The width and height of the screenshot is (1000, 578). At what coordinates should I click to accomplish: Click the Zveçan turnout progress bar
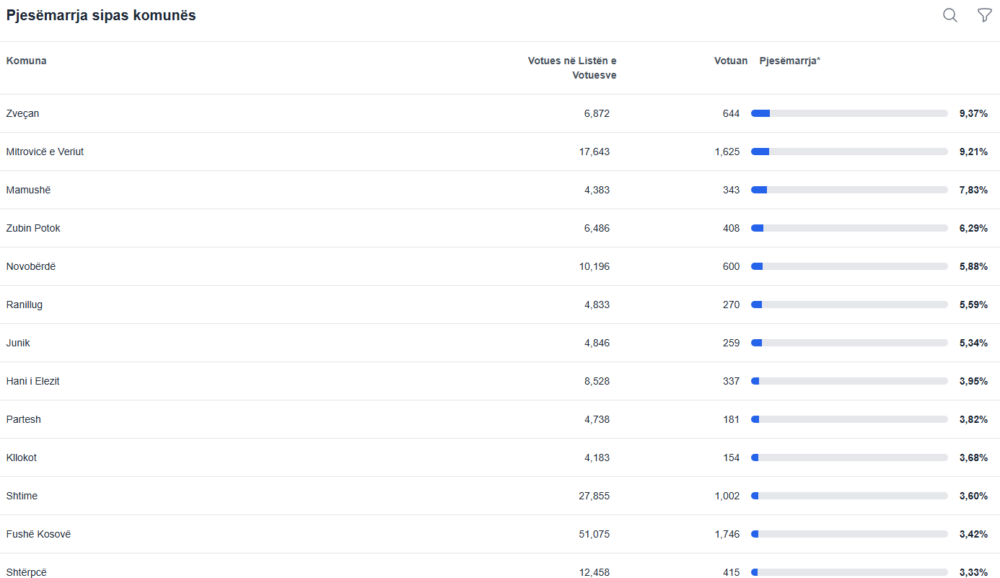849,114
